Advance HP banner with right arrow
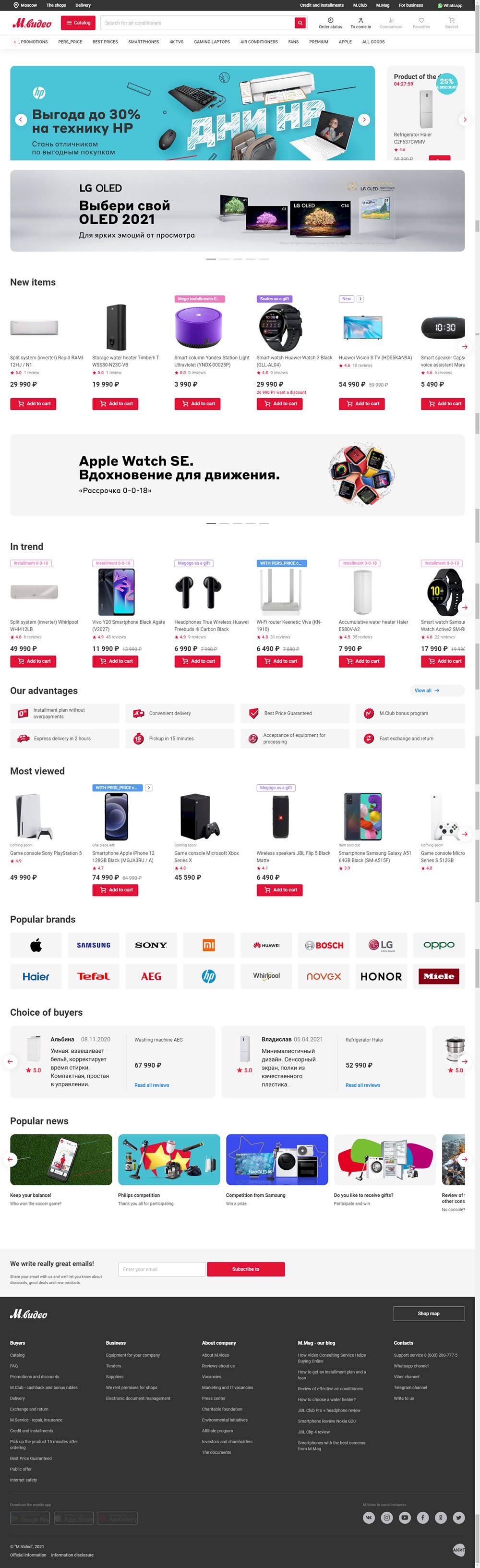480x1568 pixels. (364, 119)
